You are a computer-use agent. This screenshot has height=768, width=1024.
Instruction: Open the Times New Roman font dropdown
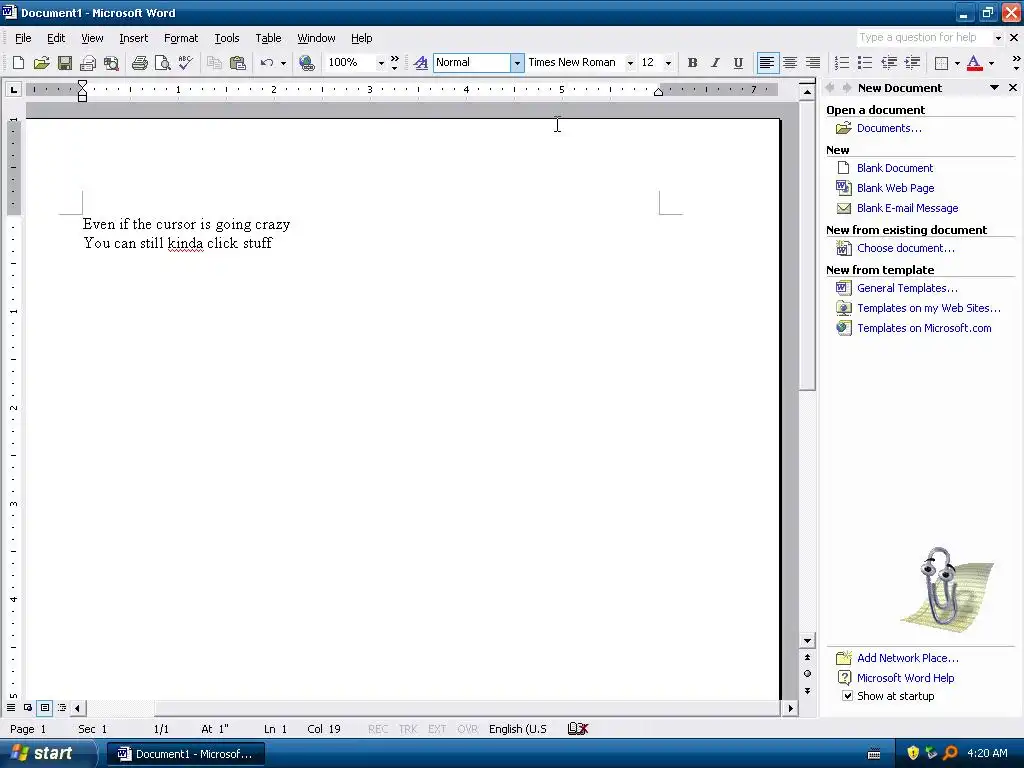pos(630,63)
